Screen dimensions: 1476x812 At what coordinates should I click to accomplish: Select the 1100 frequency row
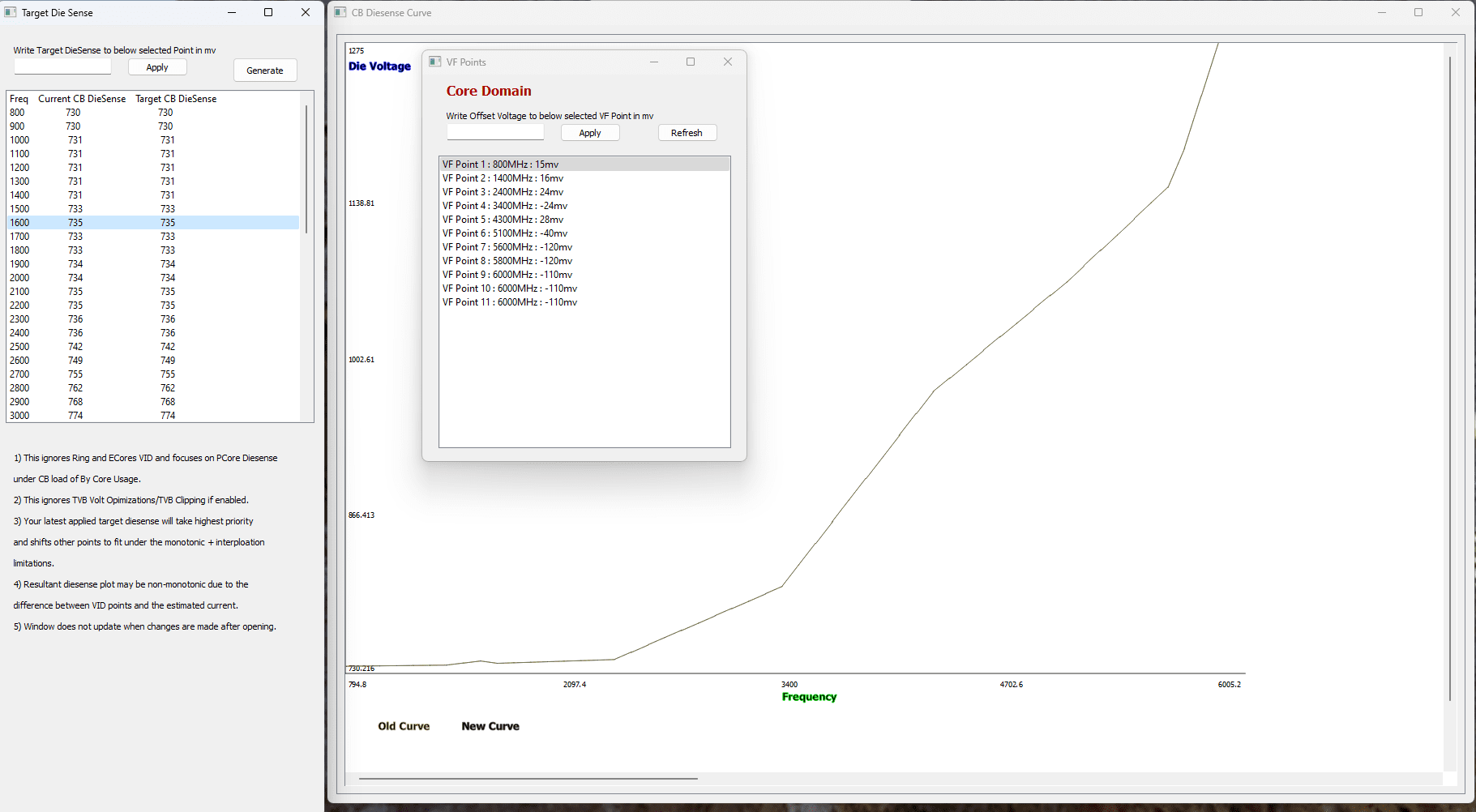153,154
